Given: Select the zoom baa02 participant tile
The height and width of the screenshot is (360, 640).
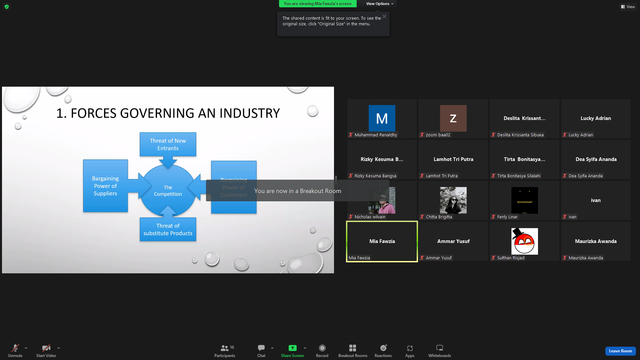Looking at the screenshot, I should pyautogui.click(x=453, y=118).
